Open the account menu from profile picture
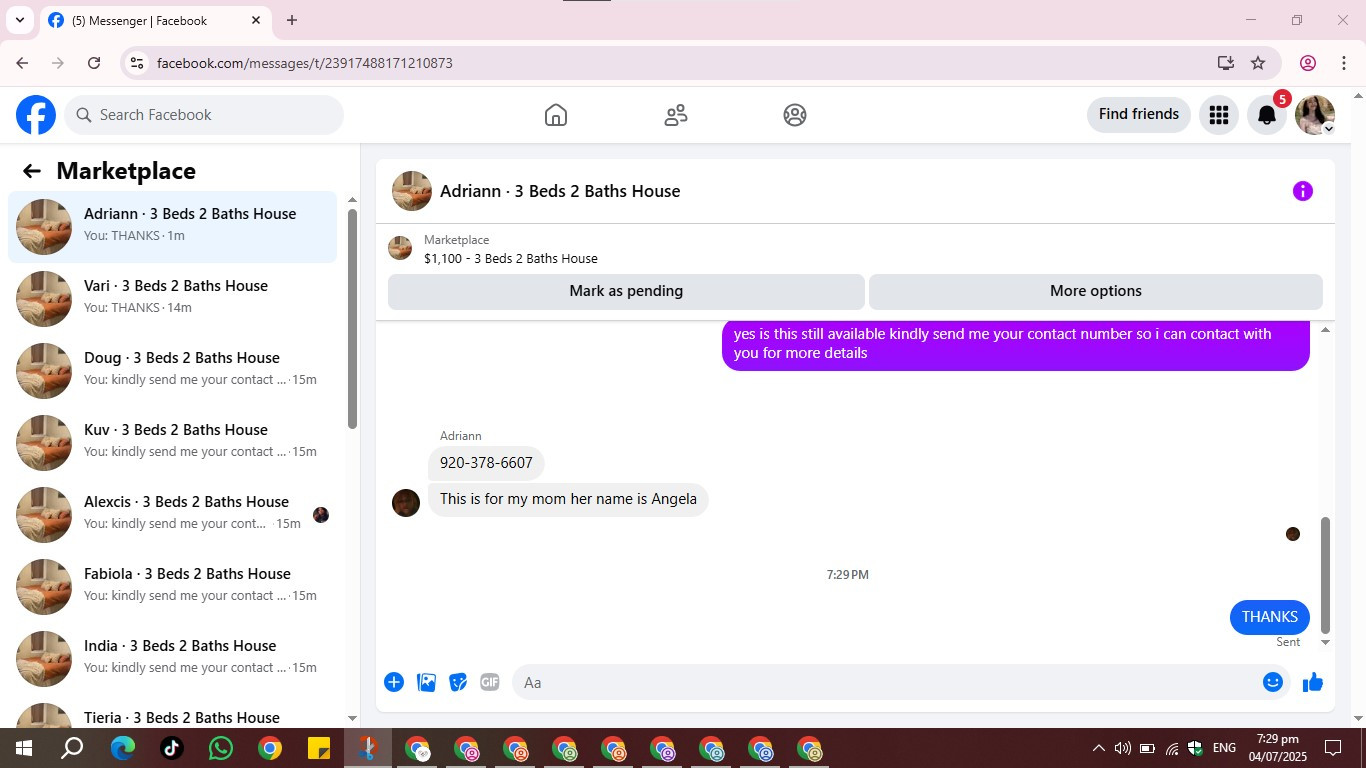The width and height of the screenshot is (1366, 768). (1315, 115)
